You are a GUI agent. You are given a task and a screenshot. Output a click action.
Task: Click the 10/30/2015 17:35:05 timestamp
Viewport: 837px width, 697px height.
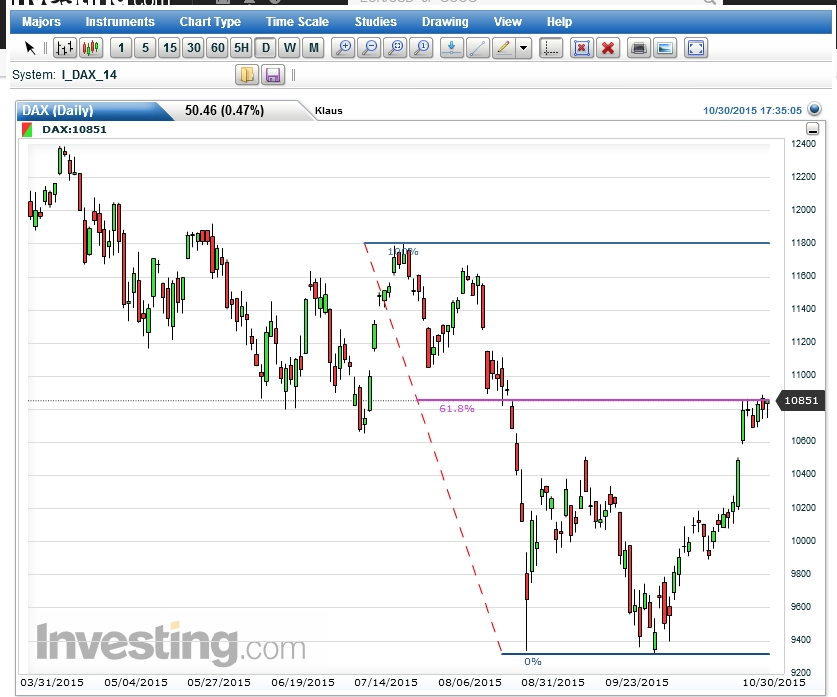point(752,110)
